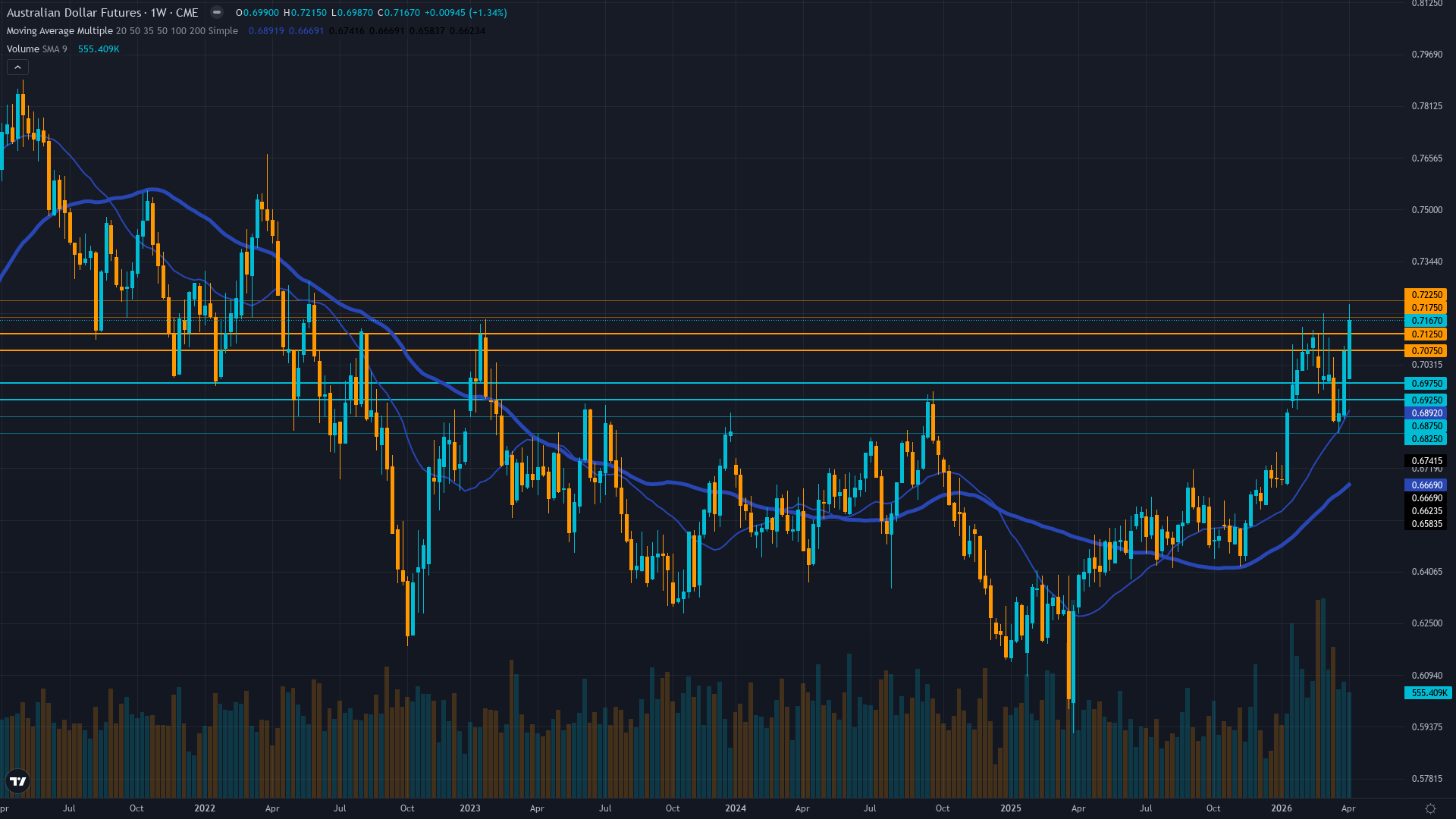Image resolution: width=1456 pixels, height=819 pixels.
Task: Collapse the indicator legend with the chevron button
Action: pos(17,67)
